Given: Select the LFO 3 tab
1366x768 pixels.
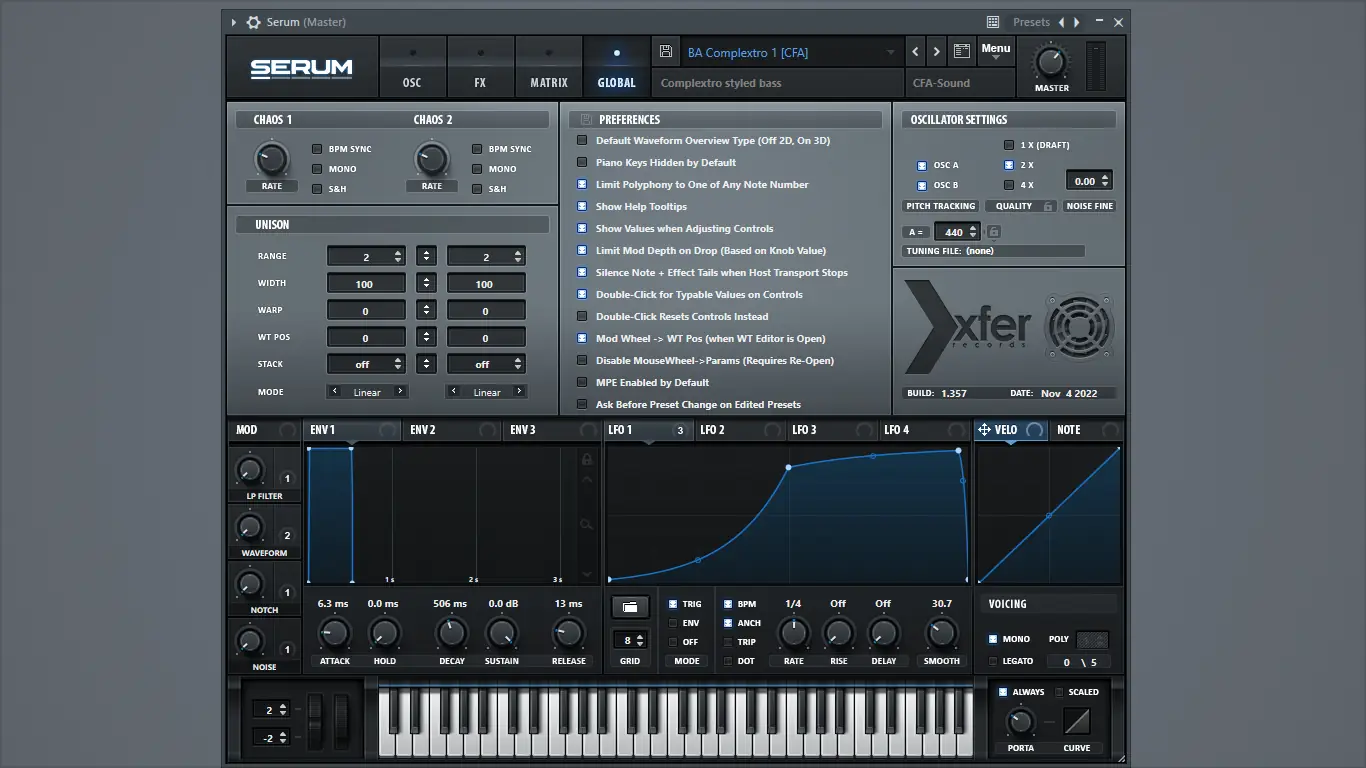Looking at the screenshot, I should click(832, 430).
